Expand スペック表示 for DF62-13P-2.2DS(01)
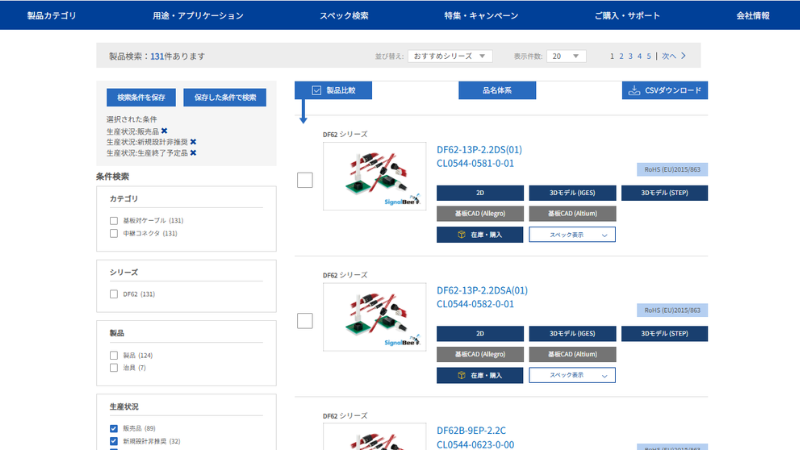 tap(572, 235)
